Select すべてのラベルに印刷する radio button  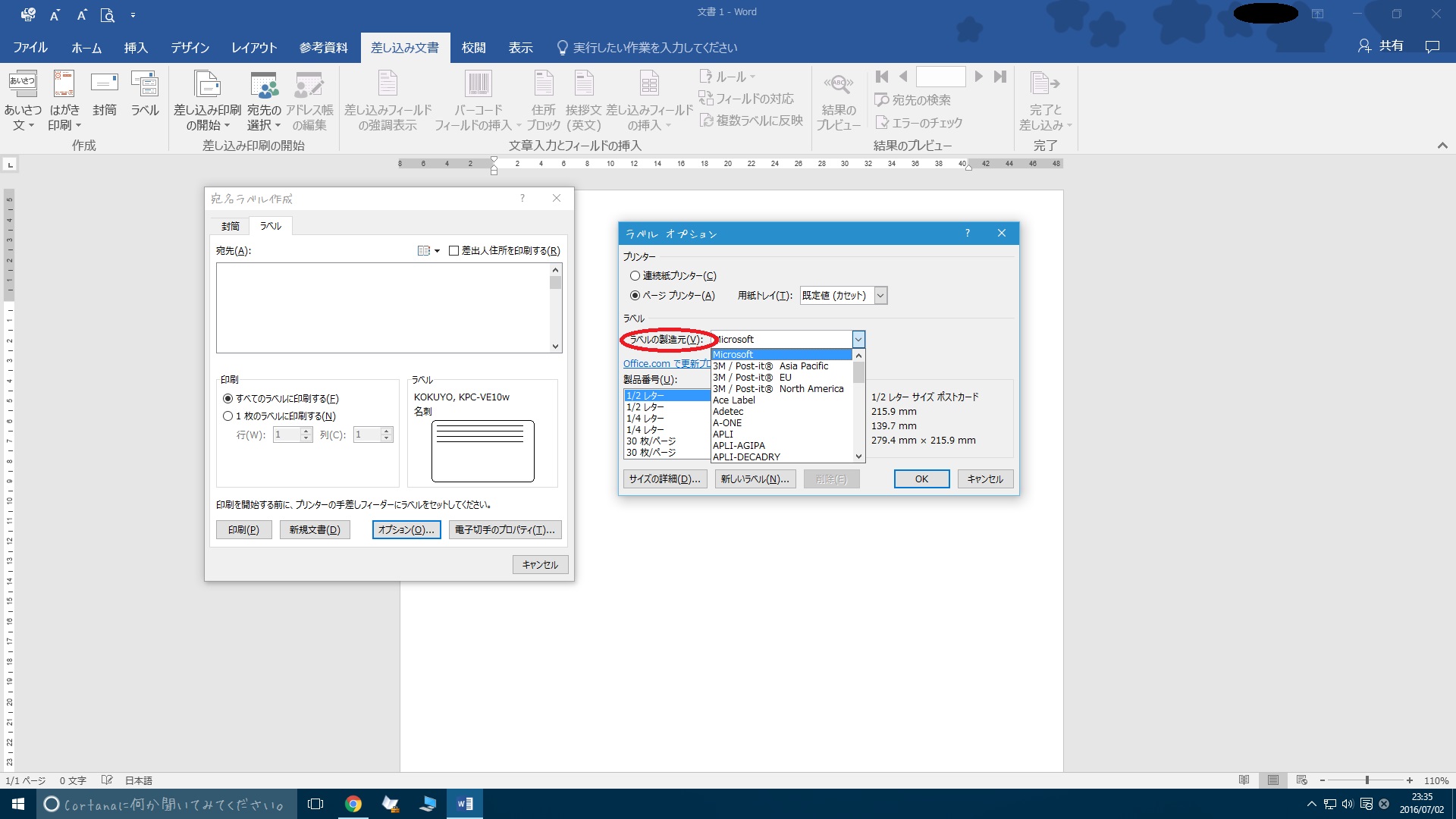(x=227, y=399)
